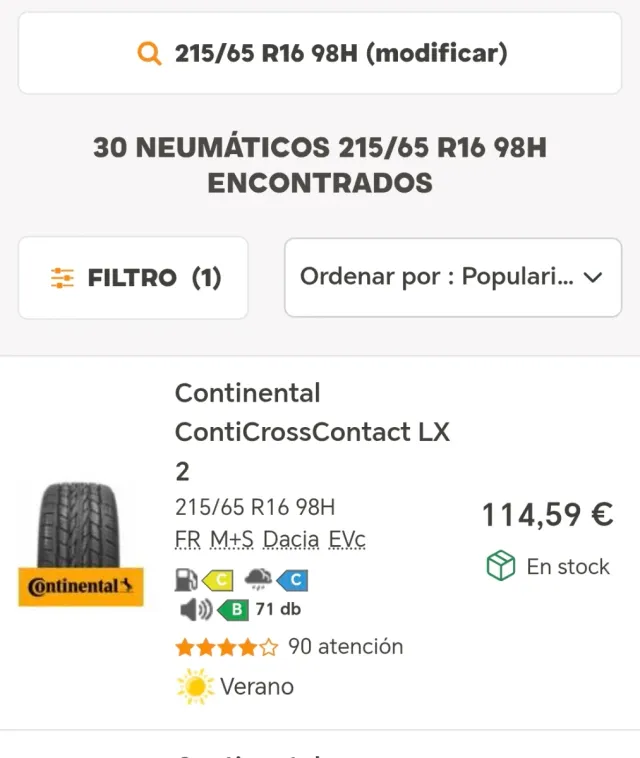Click the orange star rating
640x758 pixels.
click(226, 647)
